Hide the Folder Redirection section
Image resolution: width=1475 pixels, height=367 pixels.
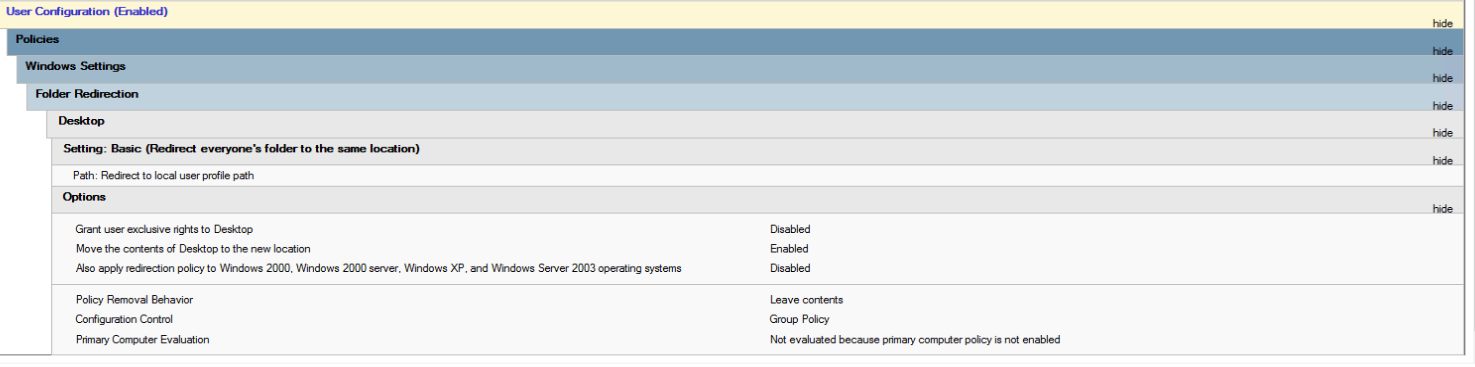pos(1442,105)
